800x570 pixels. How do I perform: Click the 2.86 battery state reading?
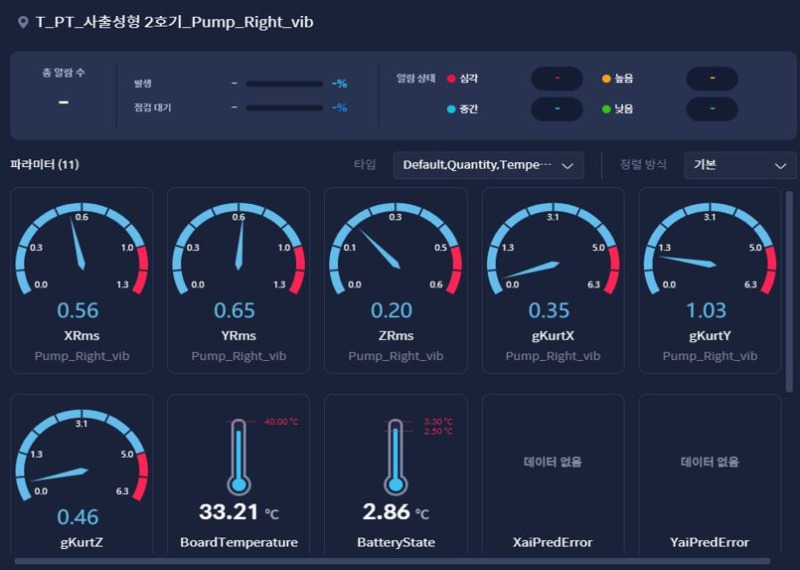(386, 512)
